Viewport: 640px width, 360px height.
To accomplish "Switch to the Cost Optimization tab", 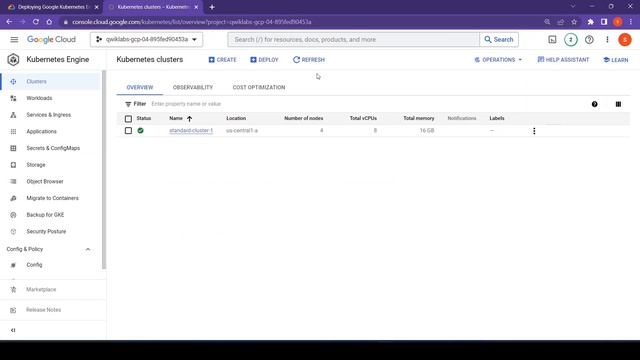I will (259, 87).
